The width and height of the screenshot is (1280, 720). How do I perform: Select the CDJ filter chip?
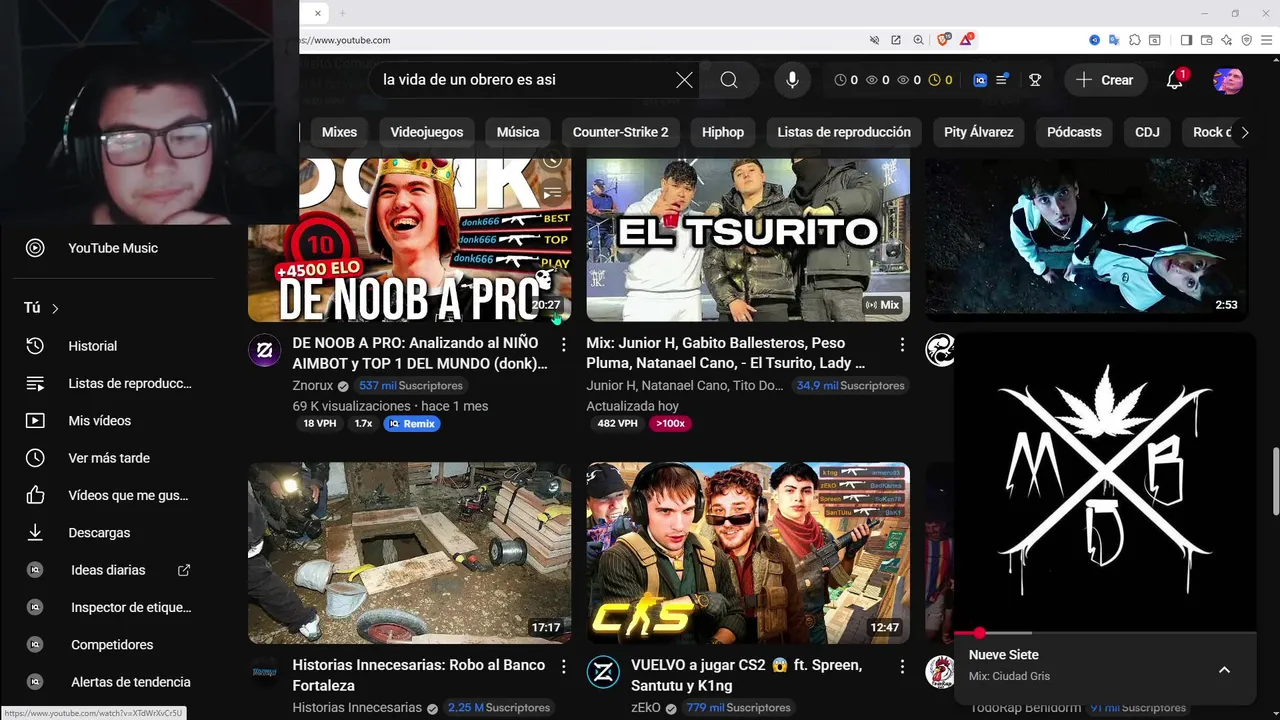tap(1147, 132)
